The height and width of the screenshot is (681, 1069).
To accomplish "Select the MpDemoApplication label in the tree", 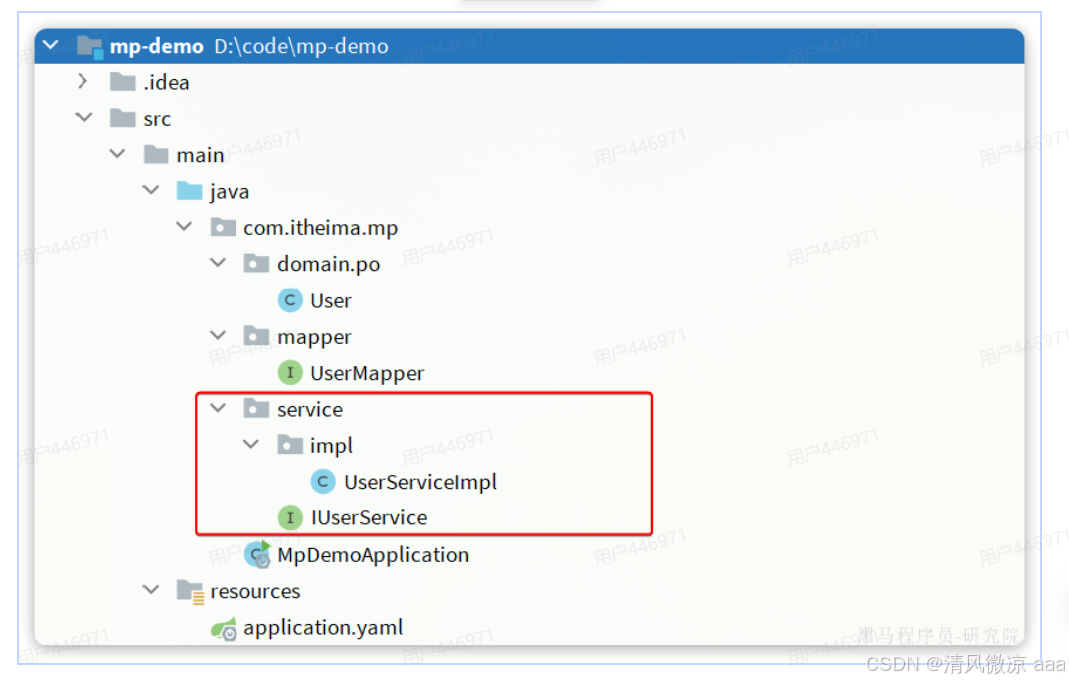I will point(373,556).
